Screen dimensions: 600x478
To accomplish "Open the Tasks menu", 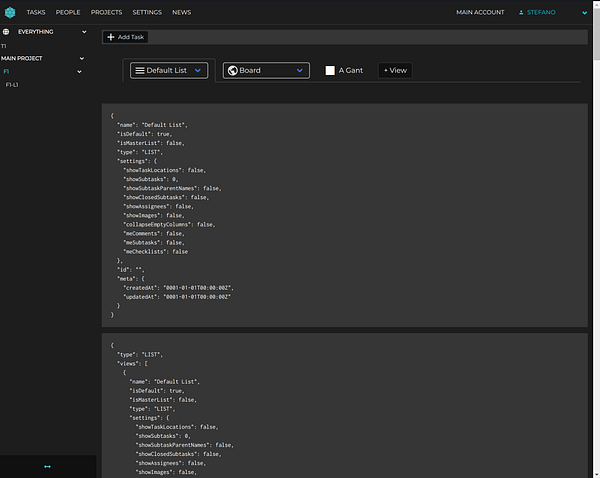I will coord(36,12).
